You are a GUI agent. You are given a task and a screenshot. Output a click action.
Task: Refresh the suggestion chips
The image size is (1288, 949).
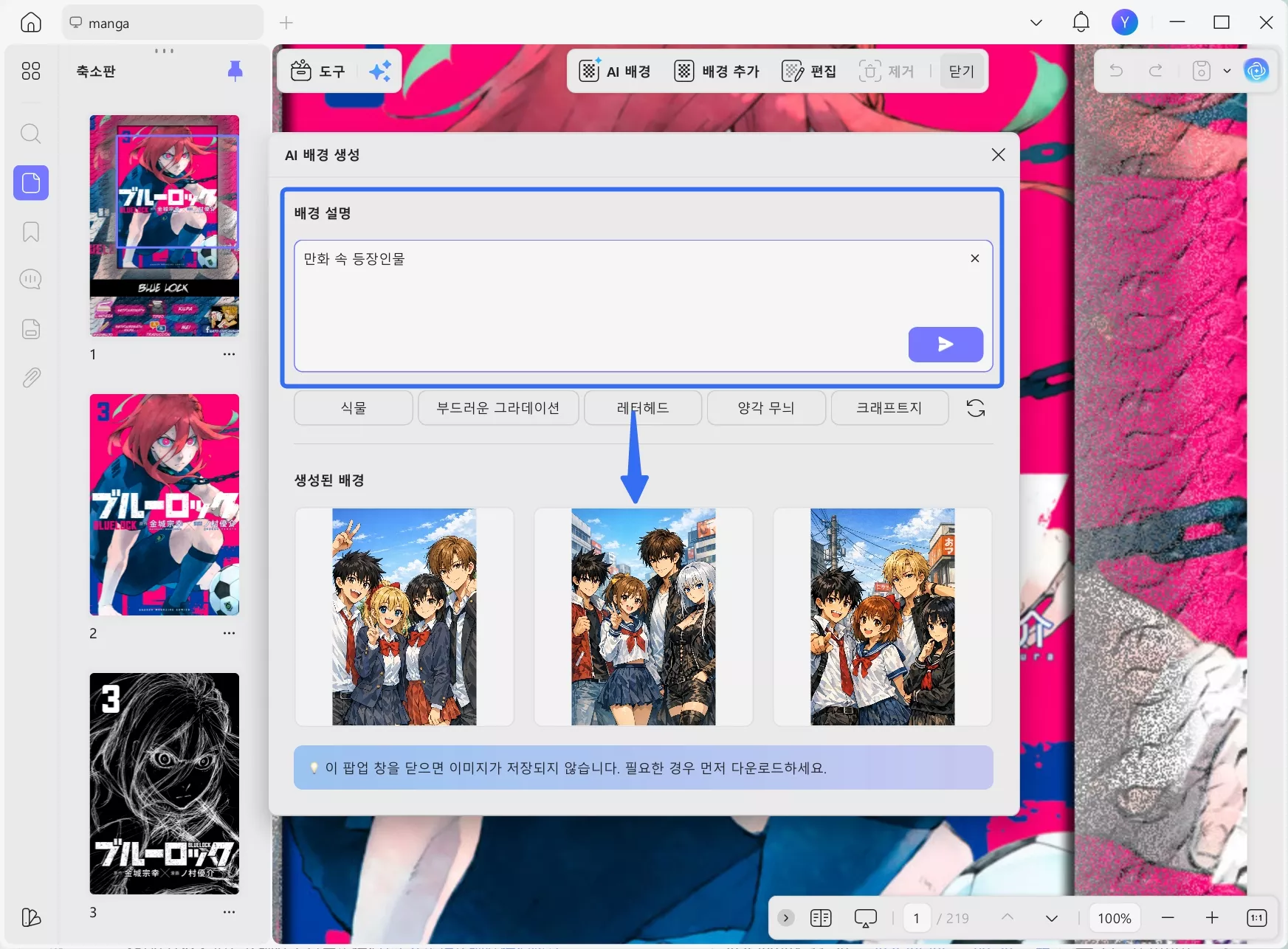976,408
